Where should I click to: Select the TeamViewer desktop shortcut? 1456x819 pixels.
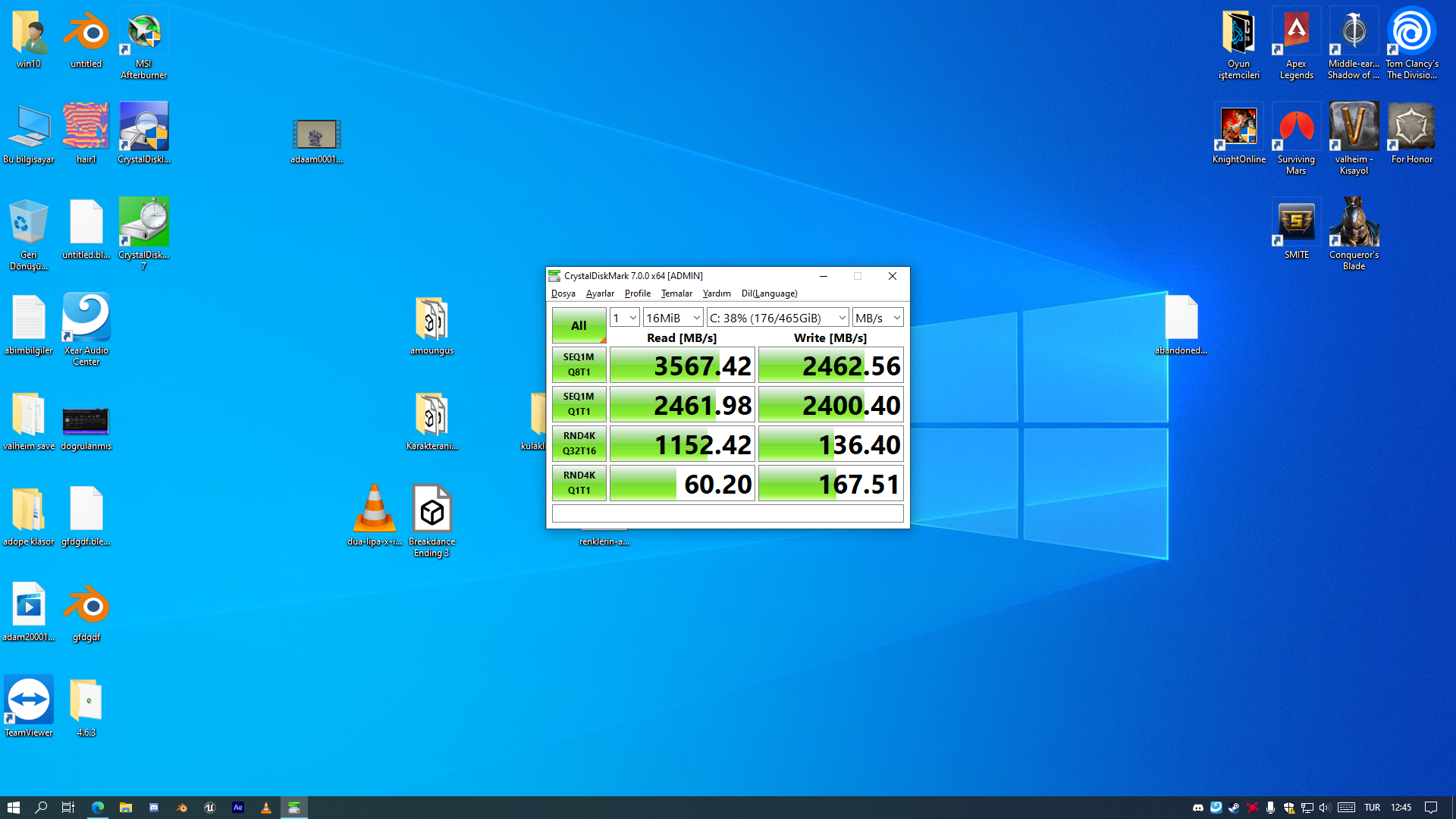29,705
